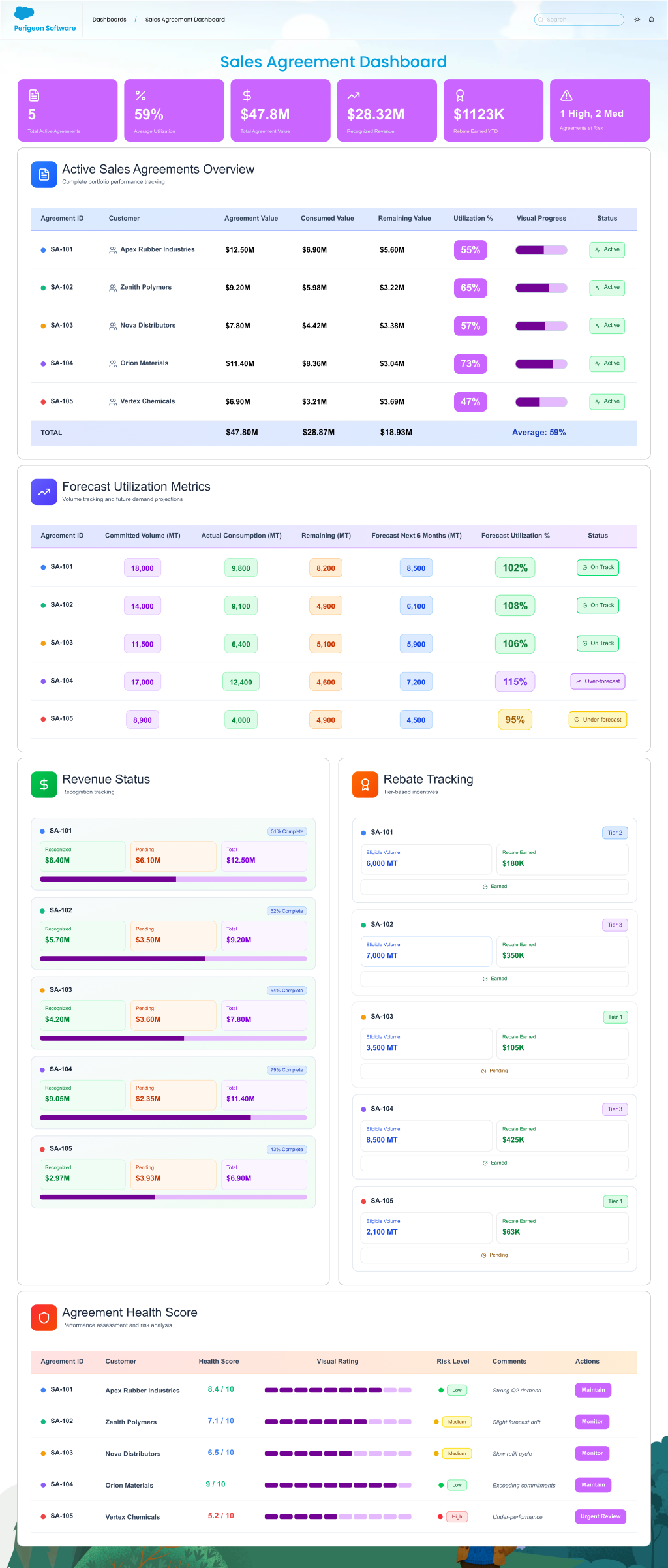Viewport: 668px width, 1568px height.
Task: Go to the Dashboards breadcrumb
Action: click(x=109, y=20)
